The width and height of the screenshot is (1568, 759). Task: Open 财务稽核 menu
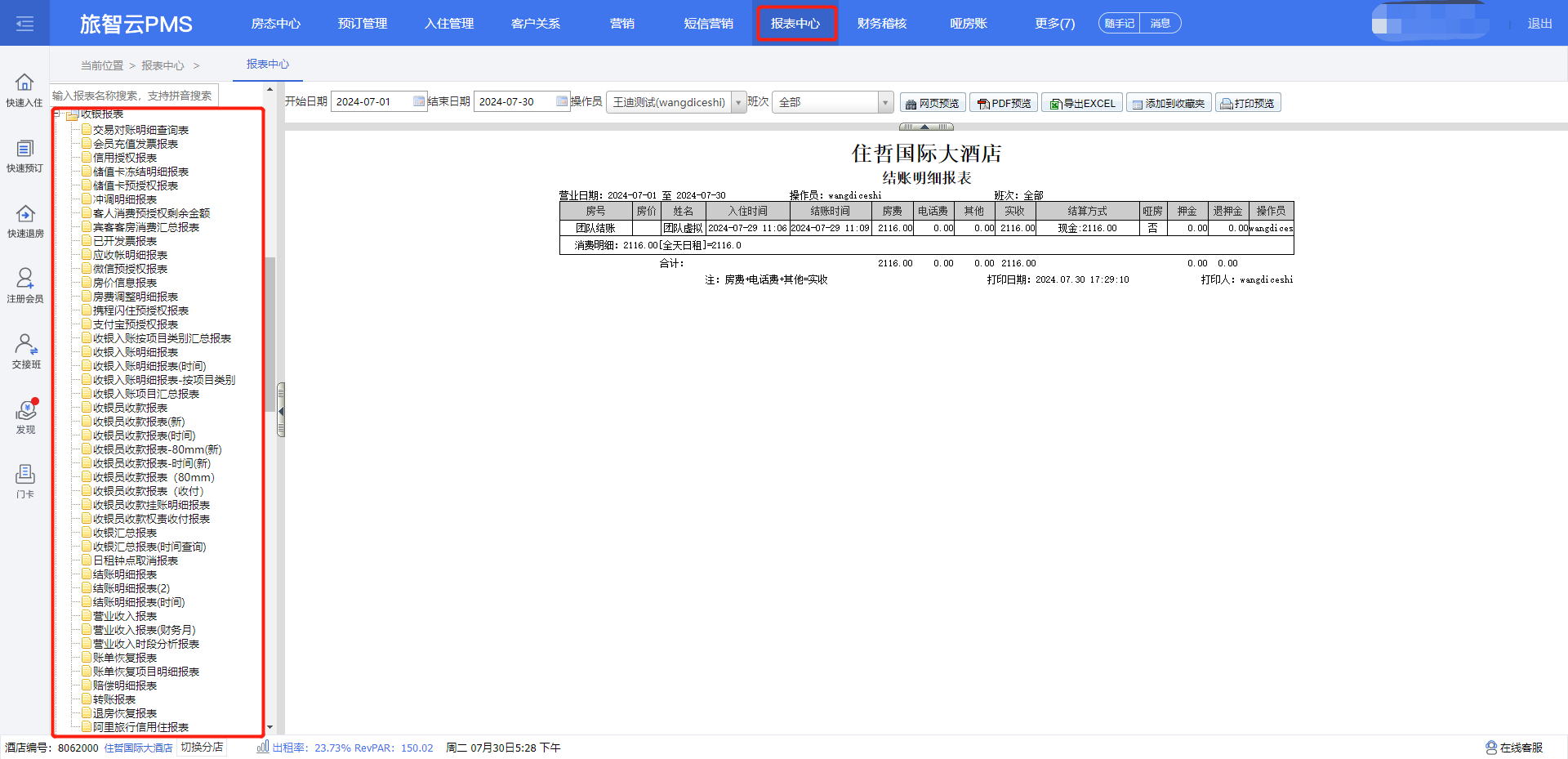[882, 23]
